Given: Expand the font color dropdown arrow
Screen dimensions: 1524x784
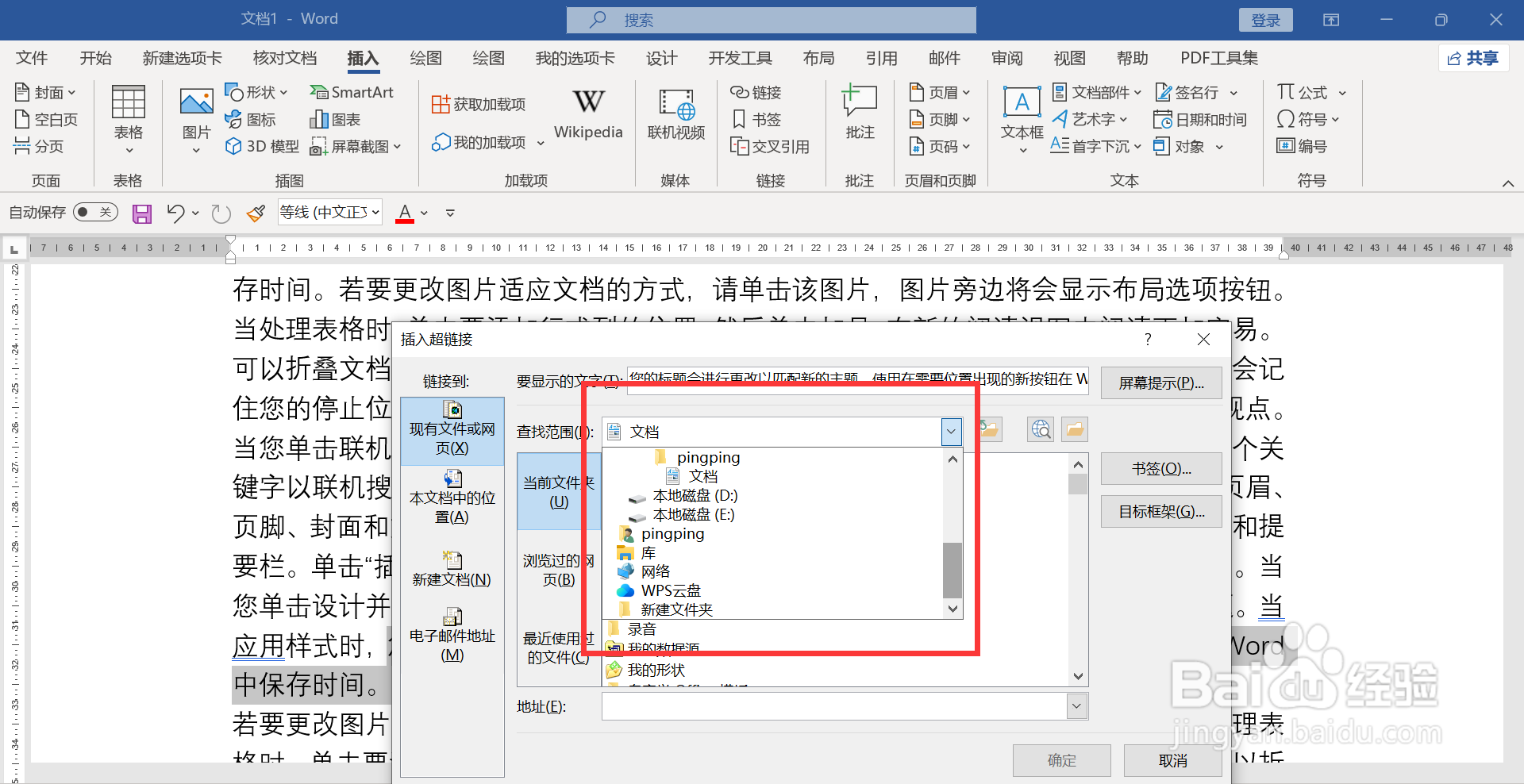Looking at the screenshot, I should tap(425, 213).
